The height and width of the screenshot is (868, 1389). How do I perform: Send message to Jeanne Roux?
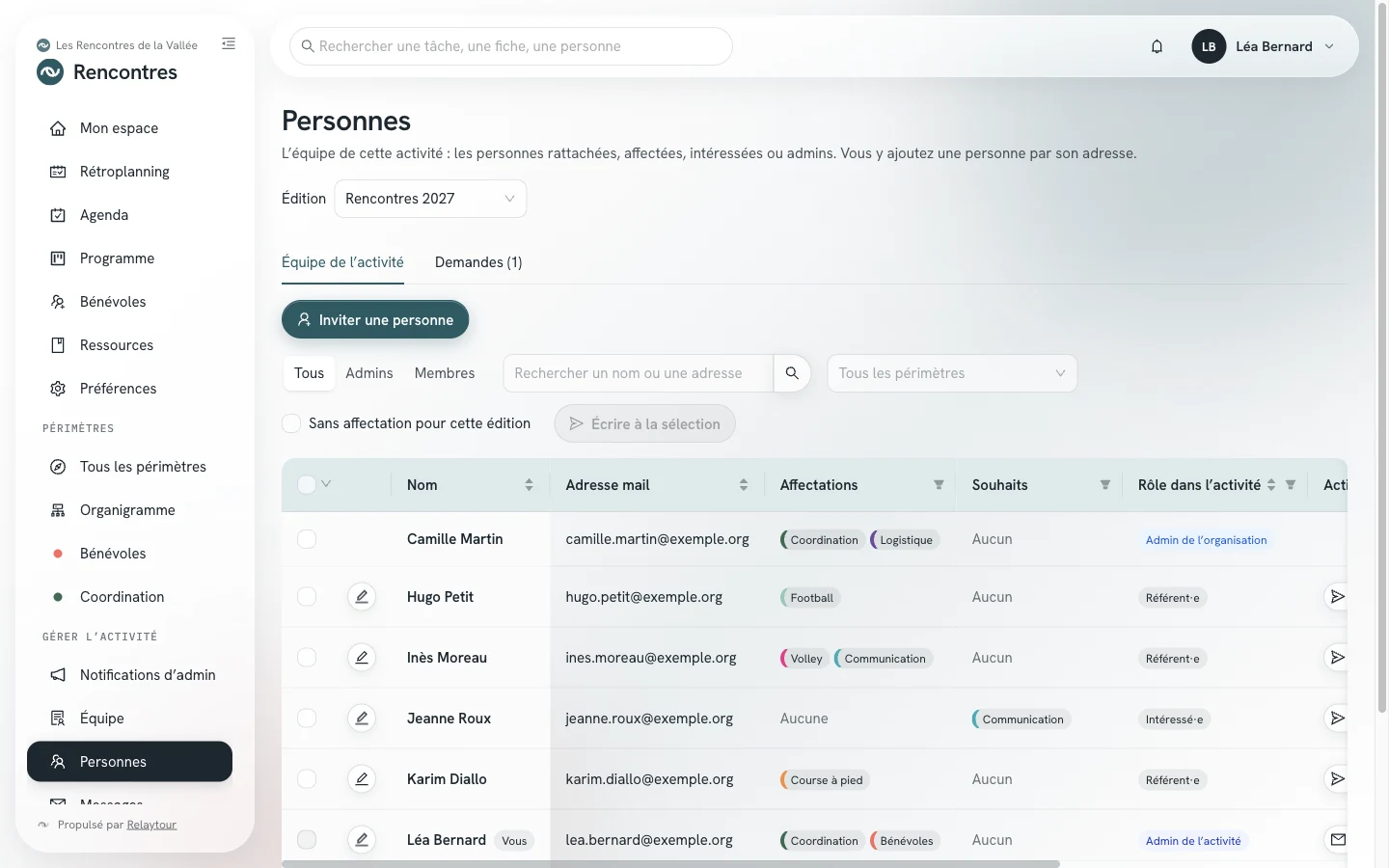coord(1337,719)
